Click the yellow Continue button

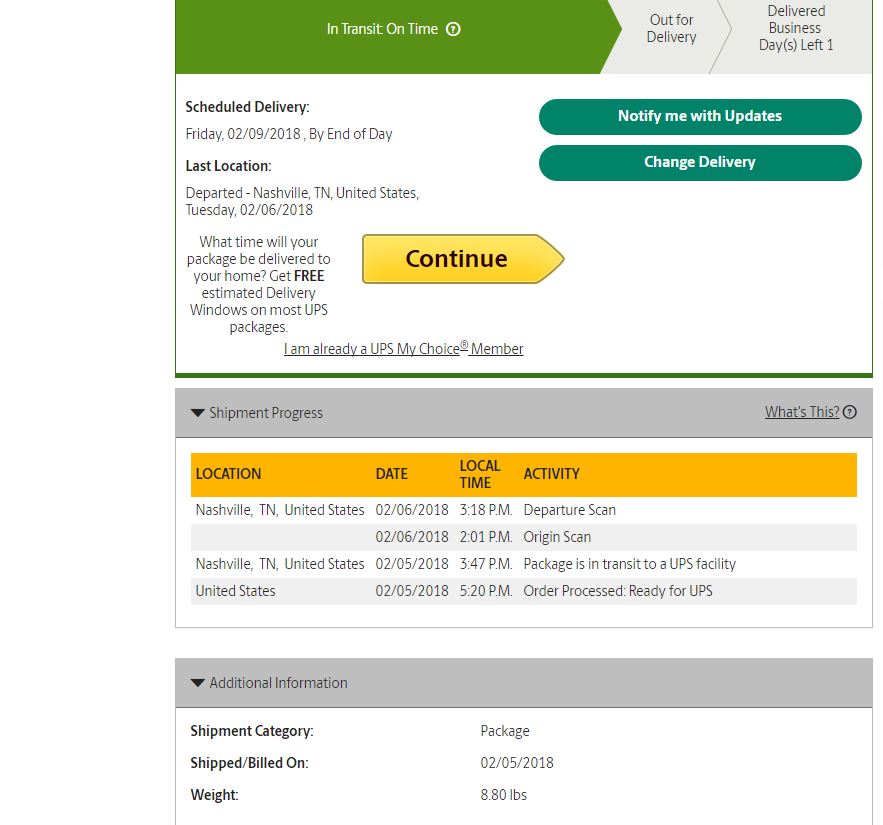coord(463,259)
